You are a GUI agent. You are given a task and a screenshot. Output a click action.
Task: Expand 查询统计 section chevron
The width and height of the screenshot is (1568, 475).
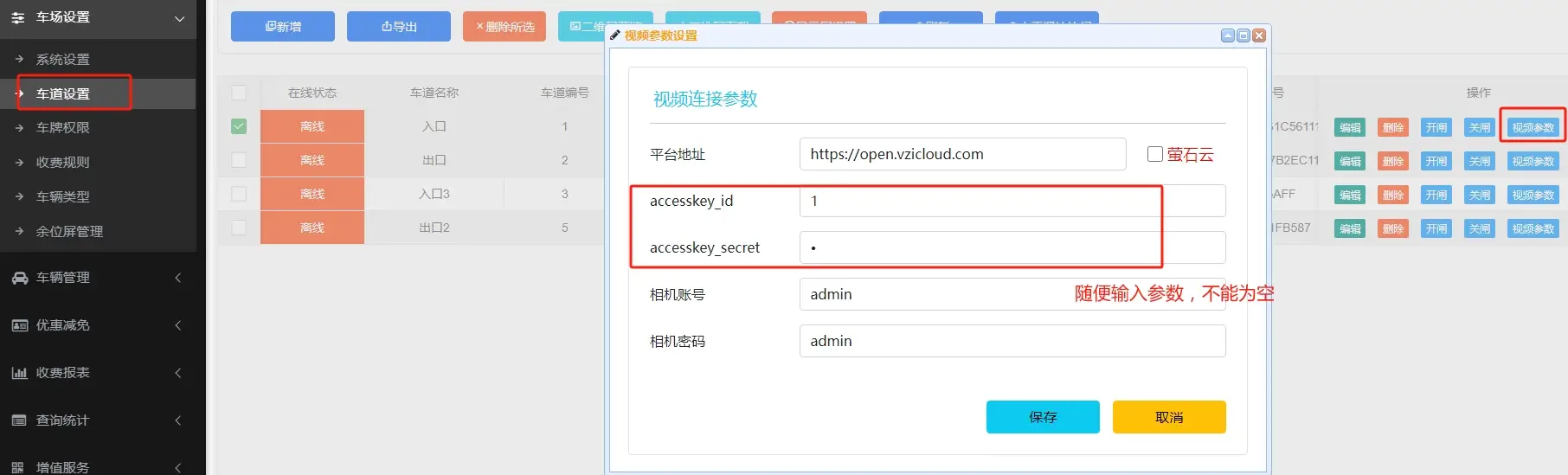click(178, 420)
